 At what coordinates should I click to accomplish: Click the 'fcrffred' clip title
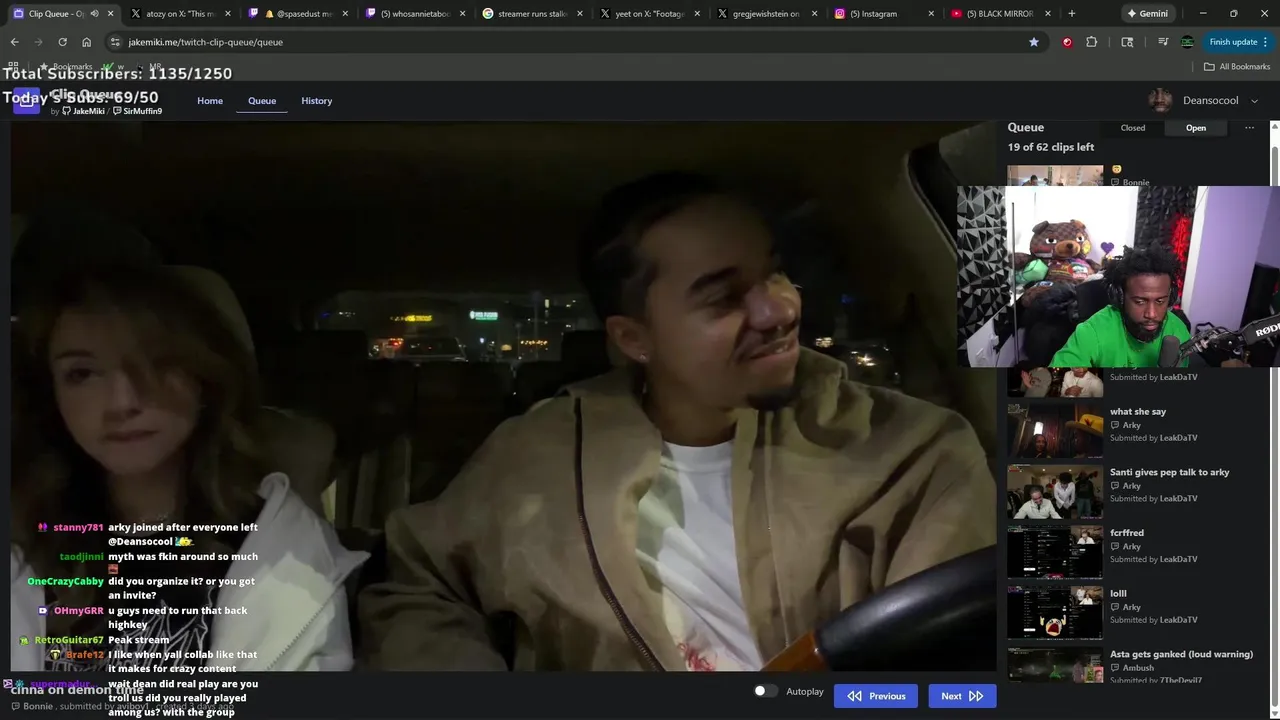[1127, 533]
